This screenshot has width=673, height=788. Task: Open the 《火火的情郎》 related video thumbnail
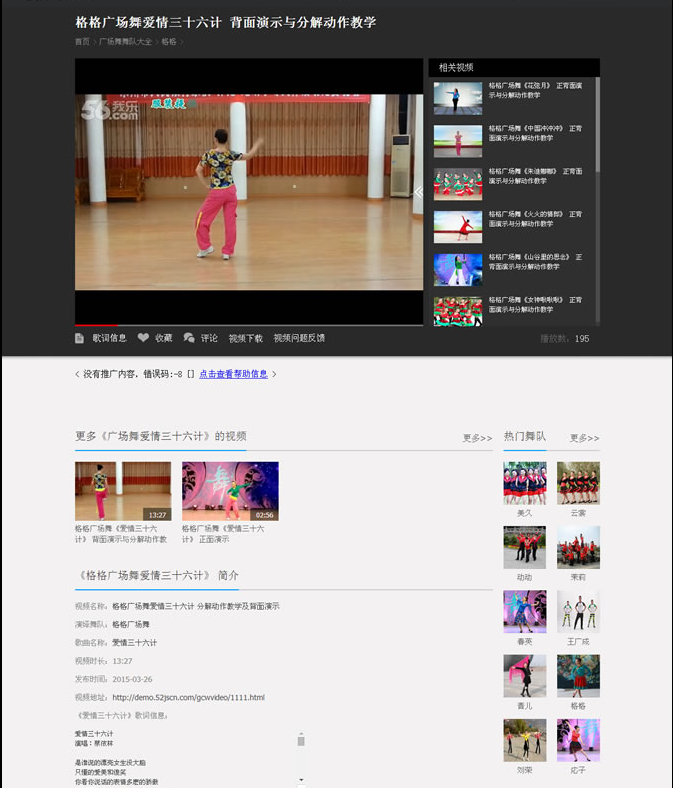coord(458,227)
